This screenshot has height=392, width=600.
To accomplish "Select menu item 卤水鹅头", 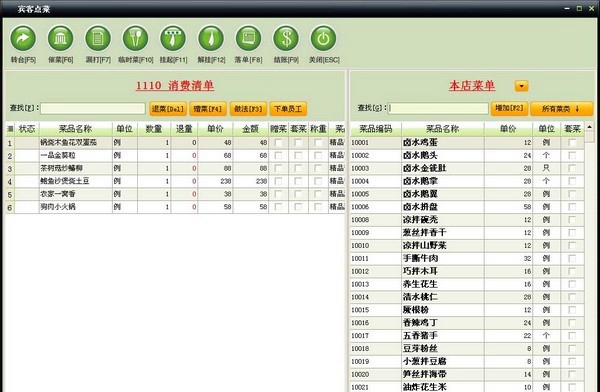I will click(x=467, y=155).
